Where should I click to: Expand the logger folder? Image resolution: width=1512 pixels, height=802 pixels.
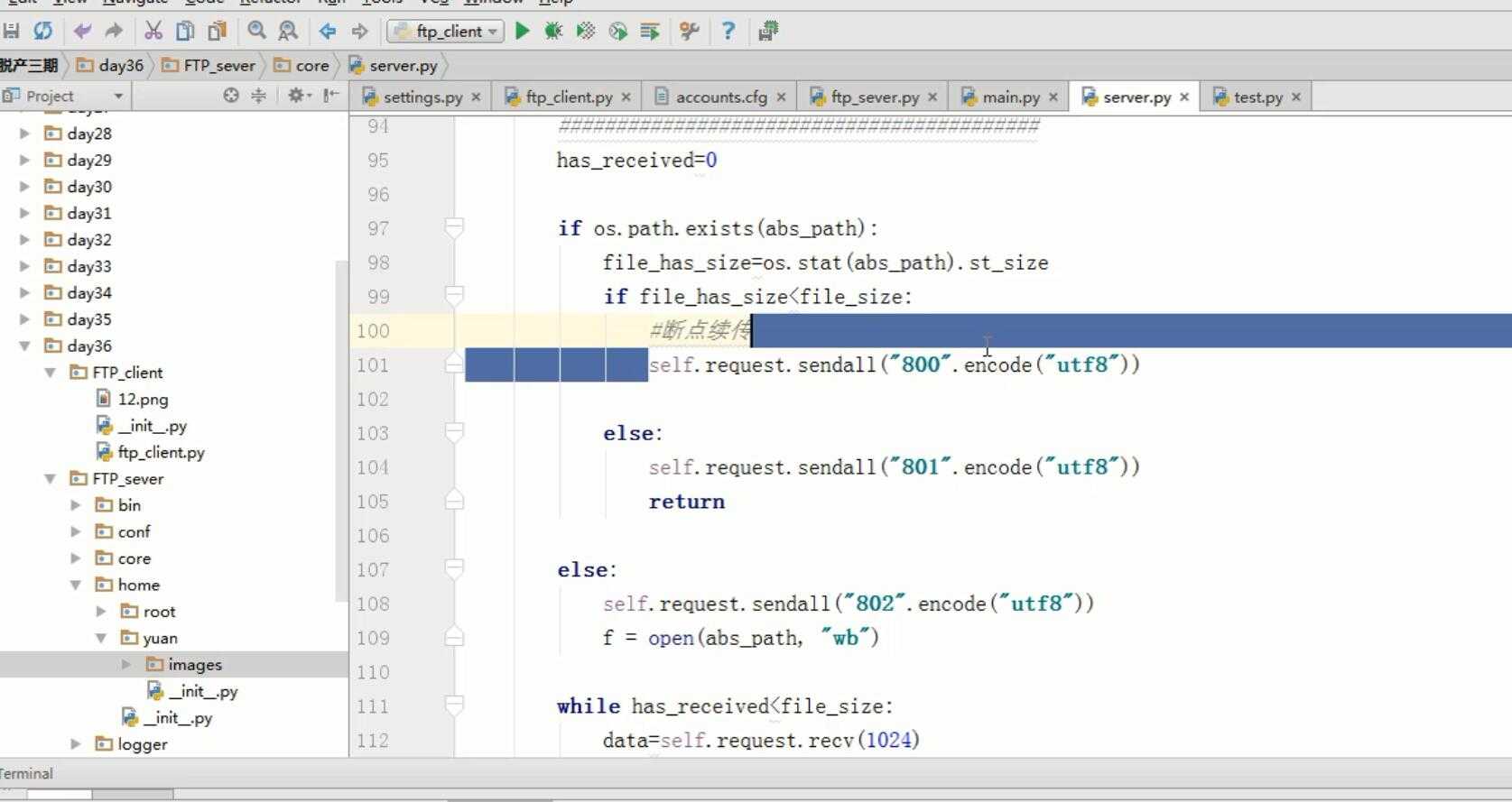pyautogui.click(x=76, y=744)
